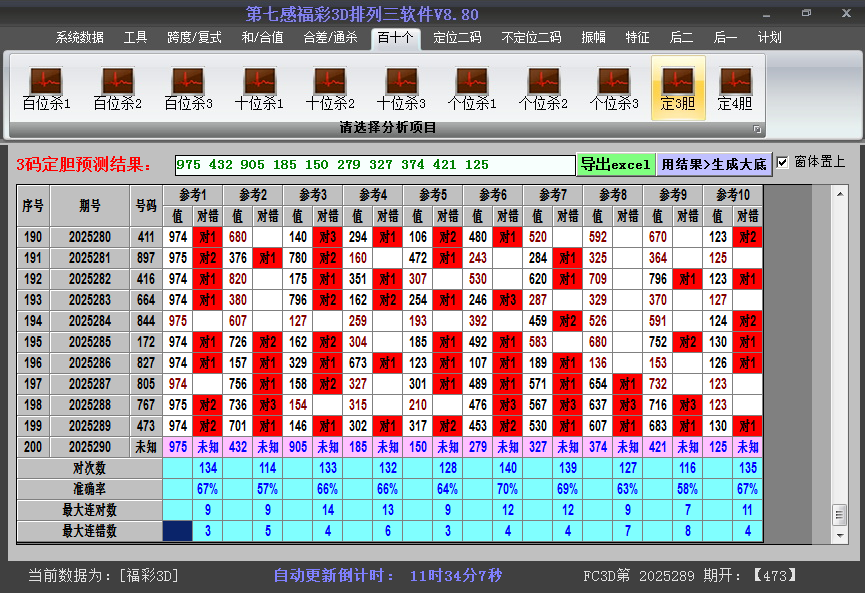Open the 工具 menu
This screenshot has width=865, height=593.
(x=136, y=37)
